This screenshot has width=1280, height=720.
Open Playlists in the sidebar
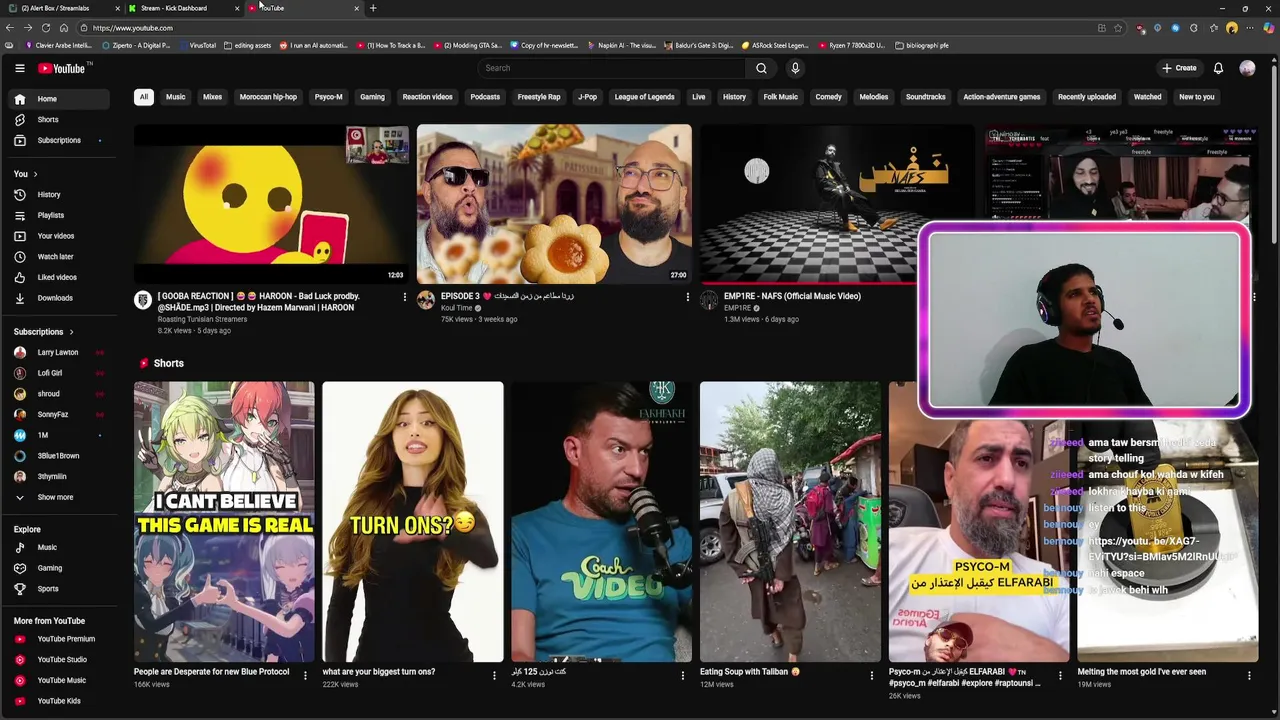pyautogui.click(x=60, y=215)
